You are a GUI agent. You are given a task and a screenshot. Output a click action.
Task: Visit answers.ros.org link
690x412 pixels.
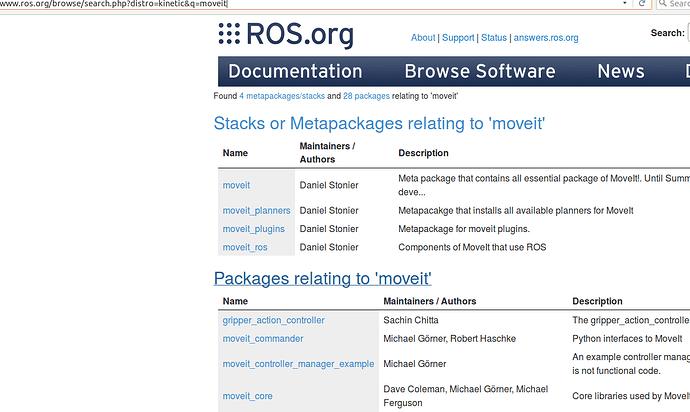tap(546, 38)
